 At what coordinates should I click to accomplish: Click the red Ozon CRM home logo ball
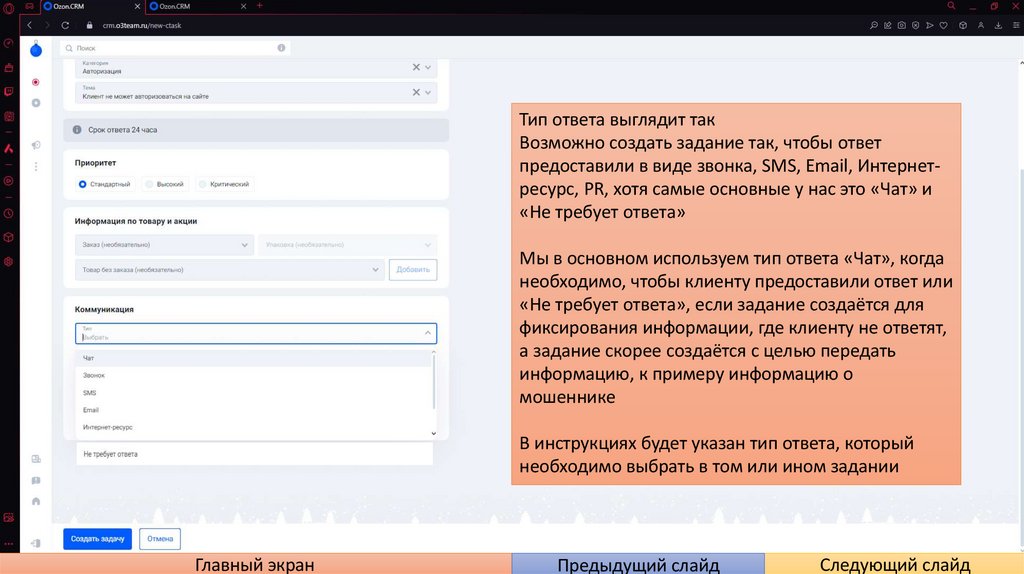coord(36,50)
